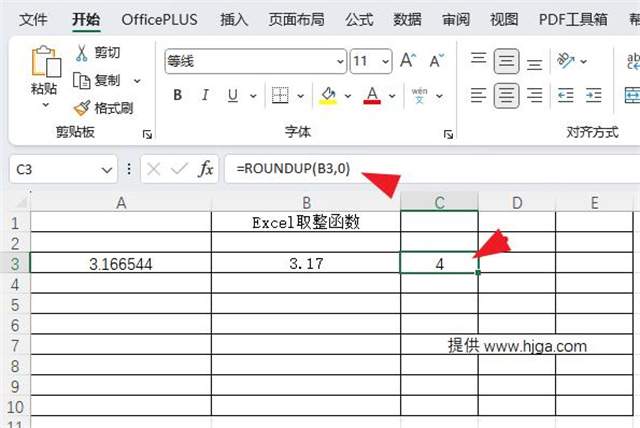This screenshot has width=640, height=428.
Task: Align text left
Action: click(478, 95)
